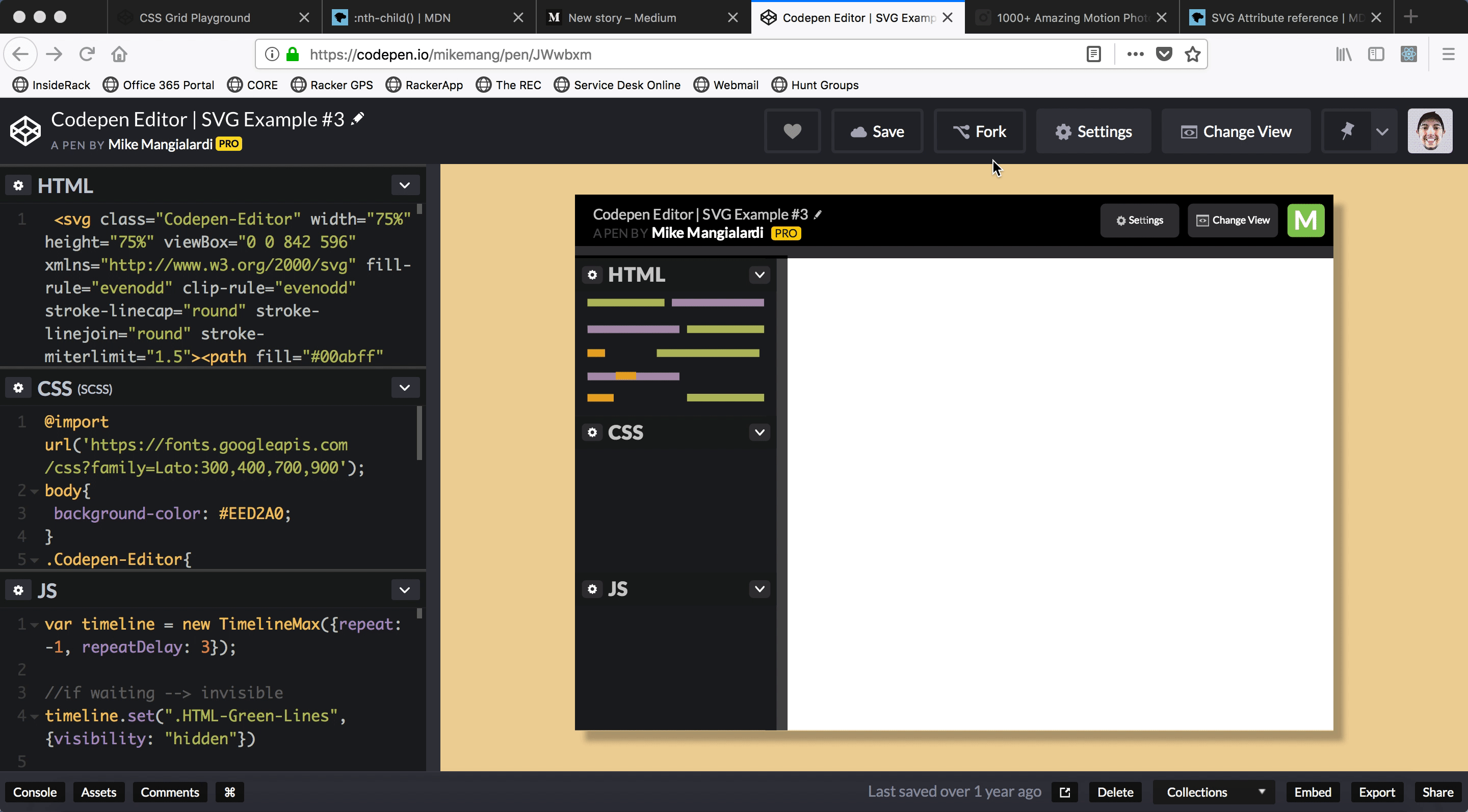This screenshot has width=1468, height=812.
Task: Select the CSS SCSS tab
Action: (74, 388)
